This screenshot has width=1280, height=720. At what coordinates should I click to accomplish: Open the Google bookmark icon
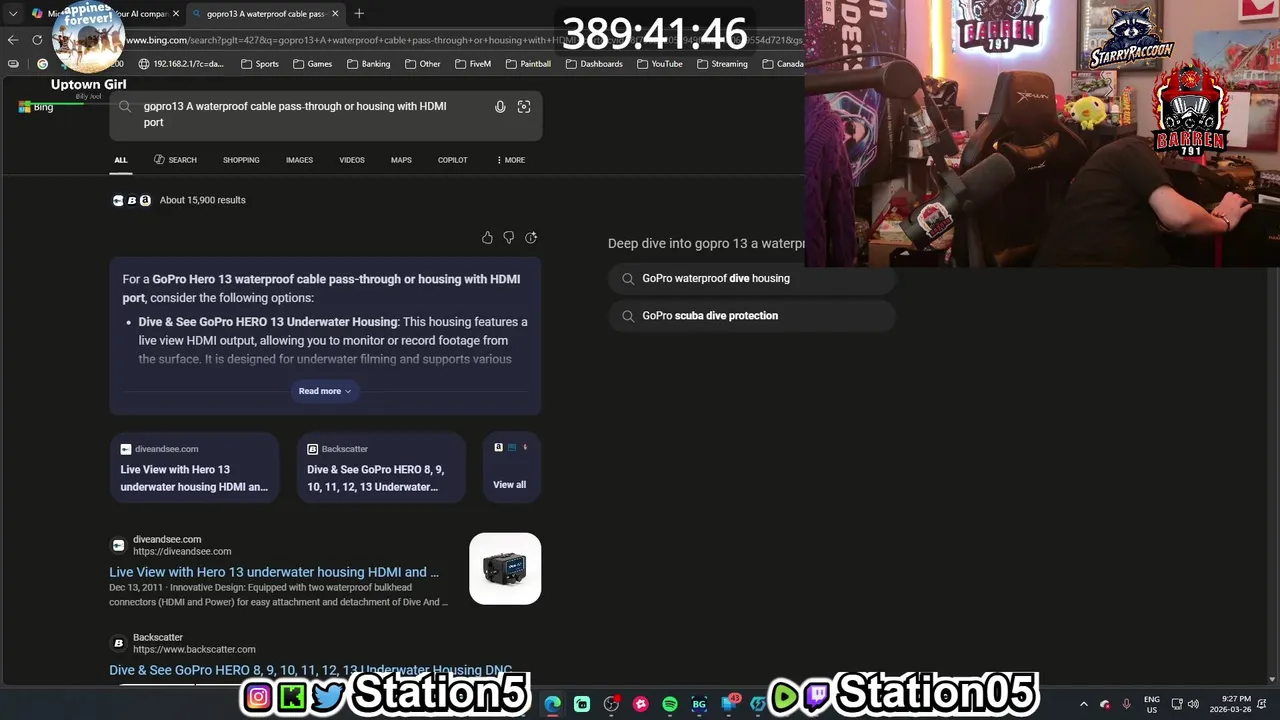point(42,64)
